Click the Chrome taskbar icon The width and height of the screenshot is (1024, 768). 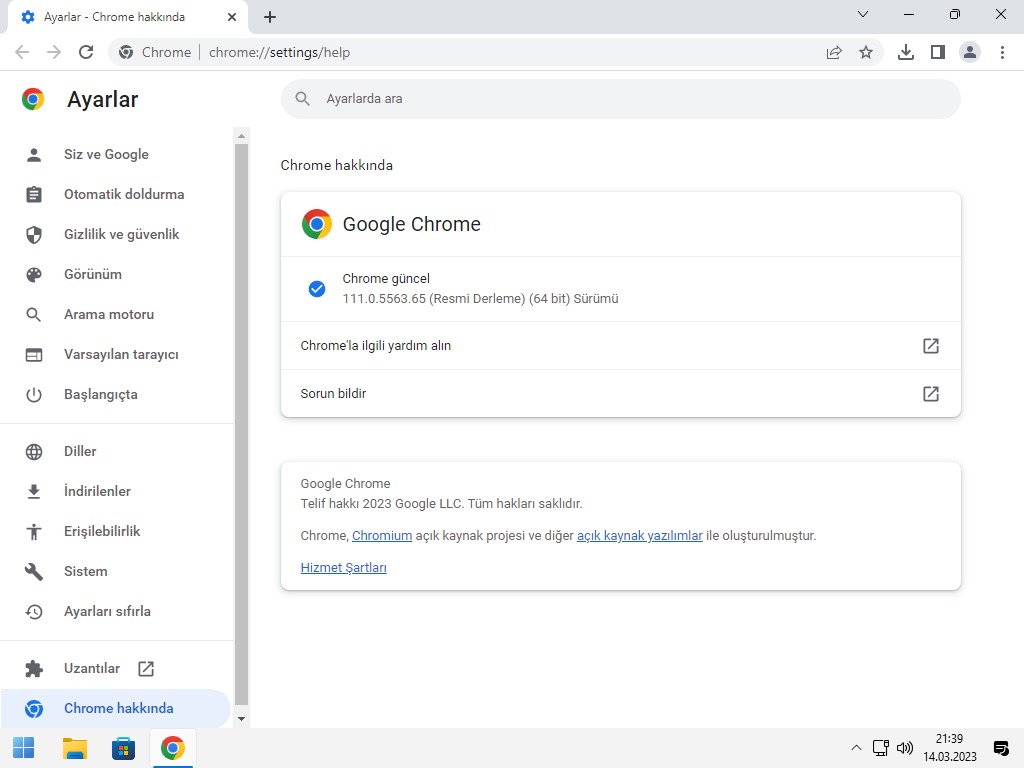(172, 748)
